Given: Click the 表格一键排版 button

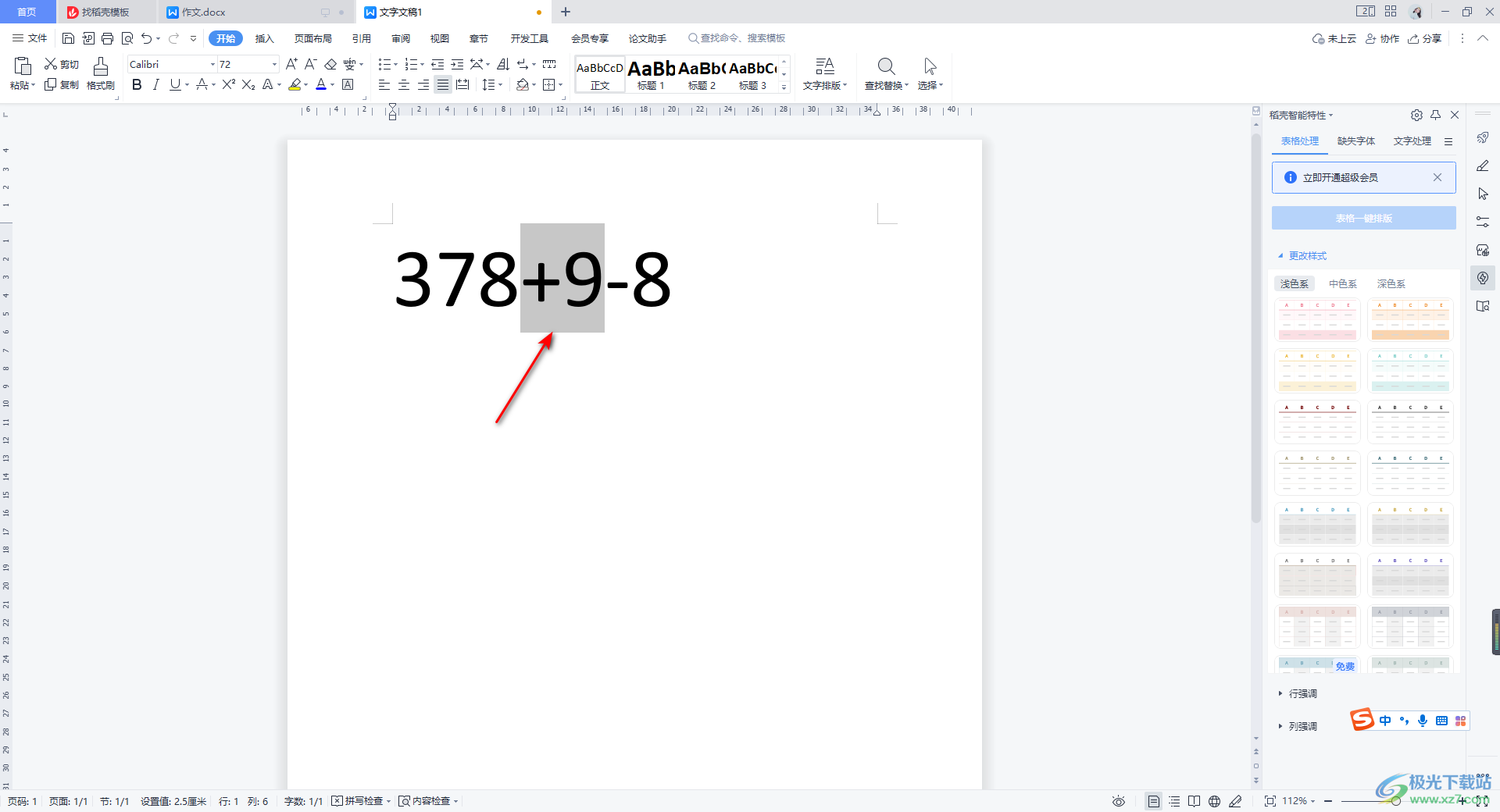Looking at the screenshot, I should tap(1363, 218).
